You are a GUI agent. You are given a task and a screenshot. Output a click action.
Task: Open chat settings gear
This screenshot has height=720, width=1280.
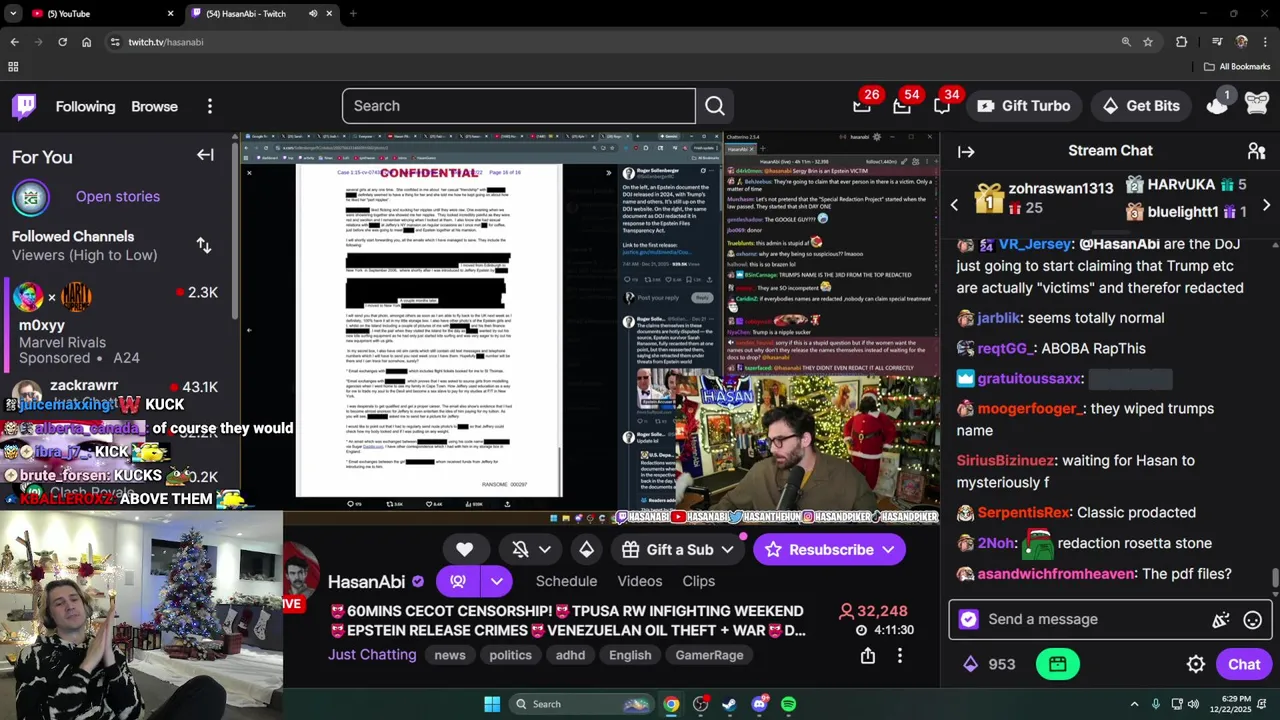pyautogui.click(x=1195, y=664)
